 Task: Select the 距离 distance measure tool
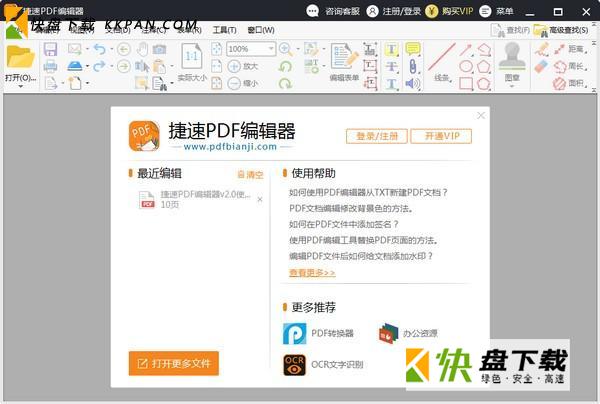[x=570, y=49]
